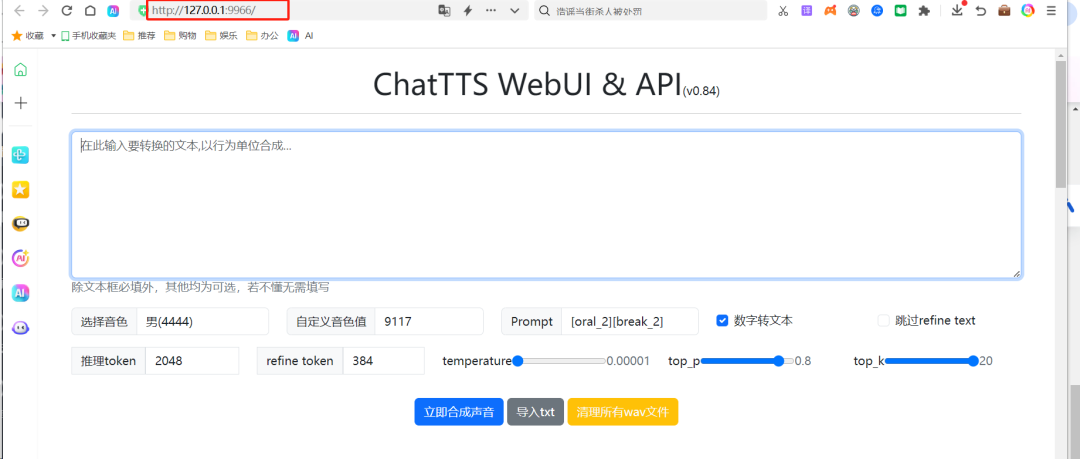Image resolution: width=1080 pixels, height=459 pixels.
Task: Click the search magnifier icon
Action: 544,10
